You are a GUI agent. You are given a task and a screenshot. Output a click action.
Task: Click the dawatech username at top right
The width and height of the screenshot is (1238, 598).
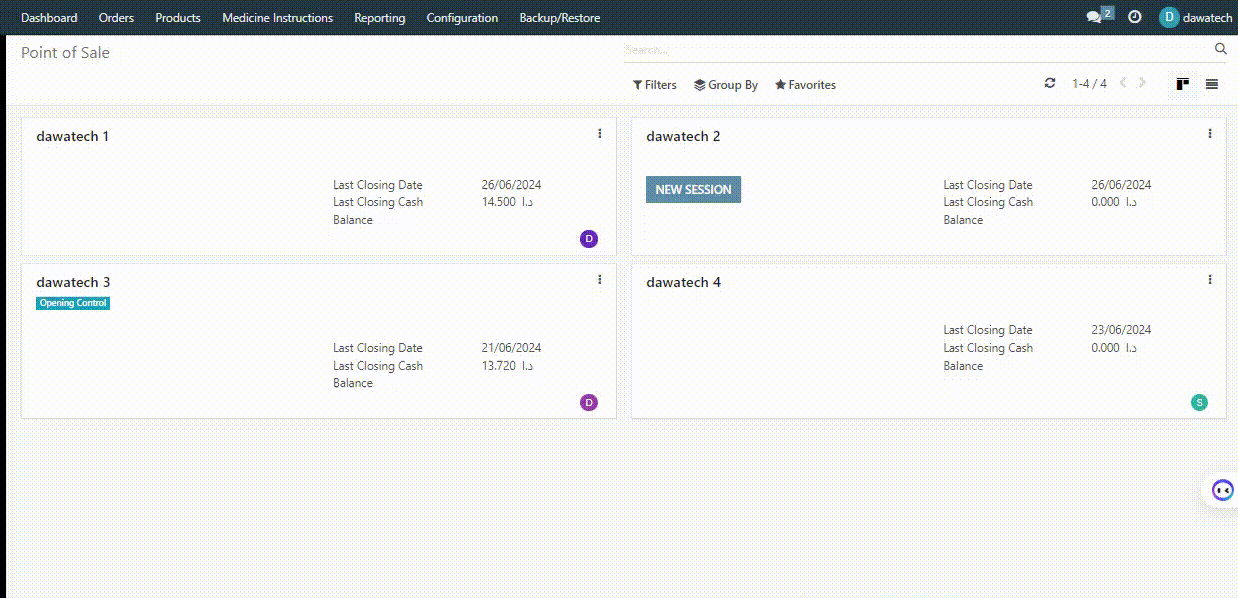pos(1207,18)
